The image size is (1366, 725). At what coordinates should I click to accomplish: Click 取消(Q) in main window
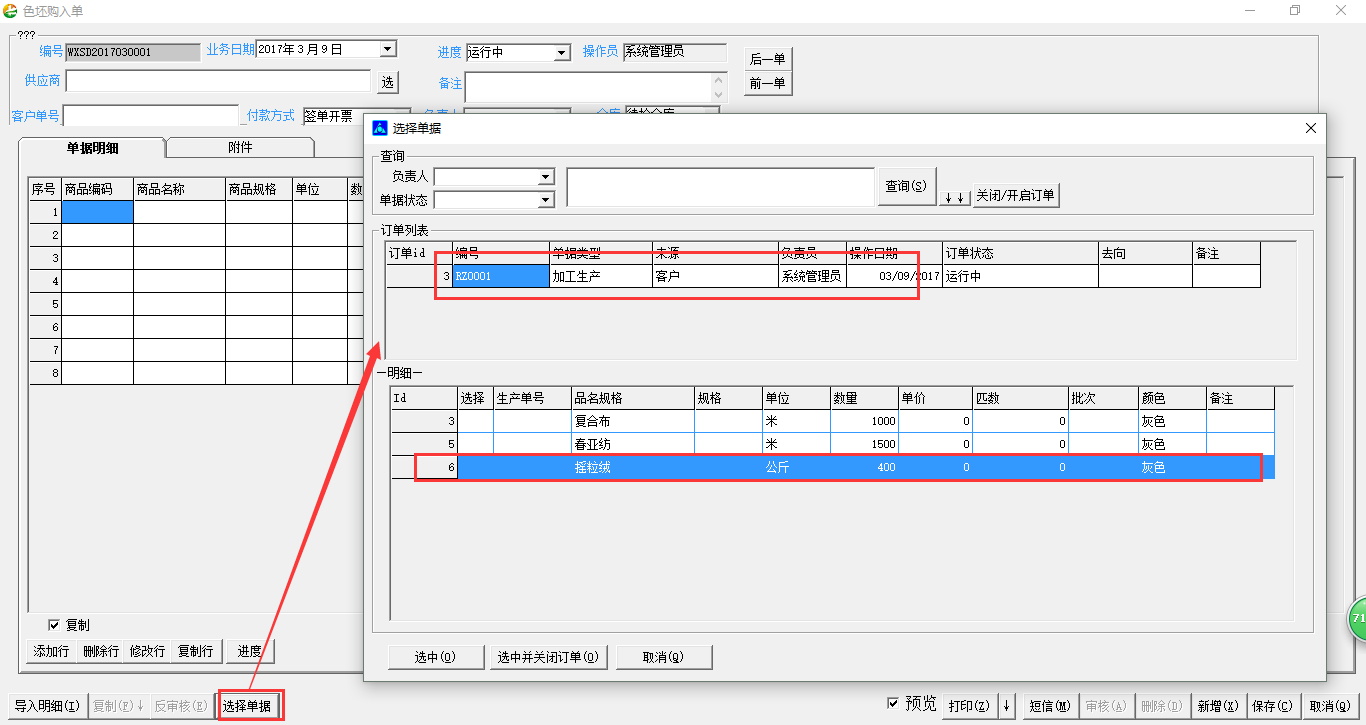click(1332, 706)
